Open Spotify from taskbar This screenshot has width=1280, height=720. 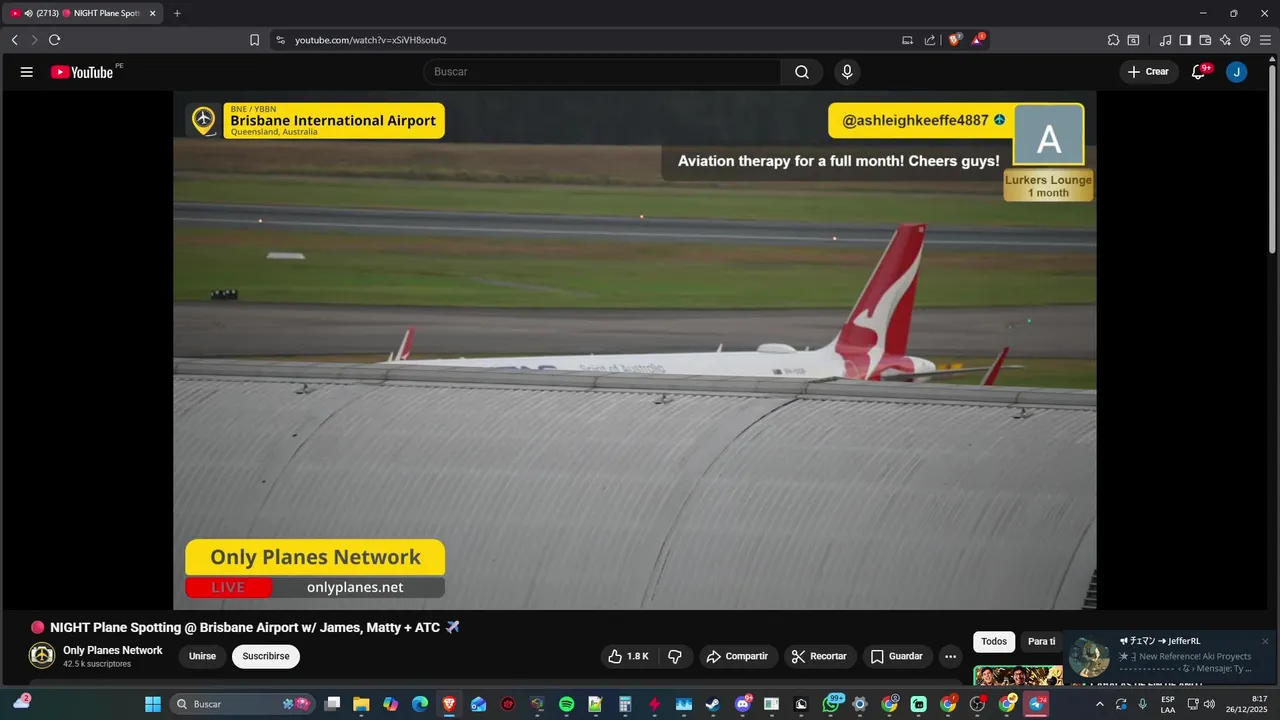566,704
